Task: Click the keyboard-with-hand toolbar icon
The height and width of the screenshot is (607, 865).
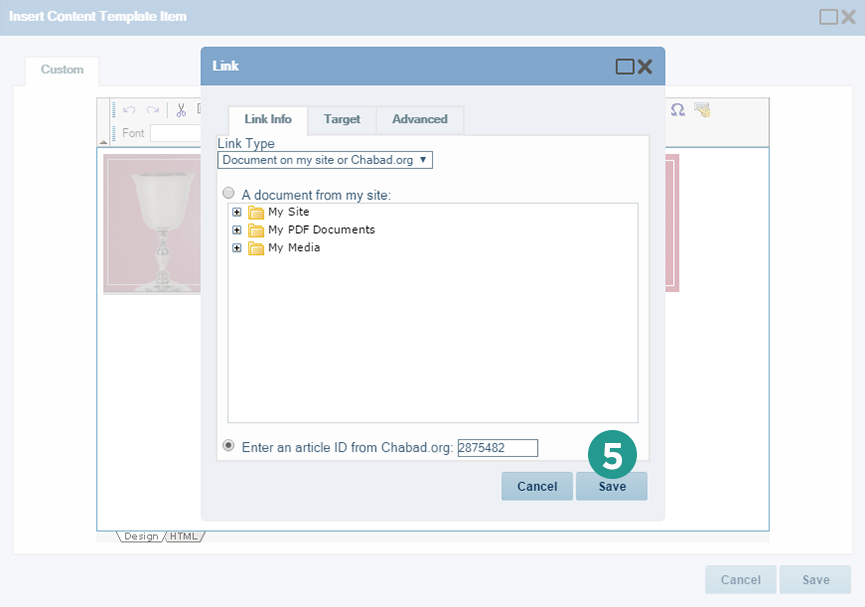Action: click(x=702, y=110)
